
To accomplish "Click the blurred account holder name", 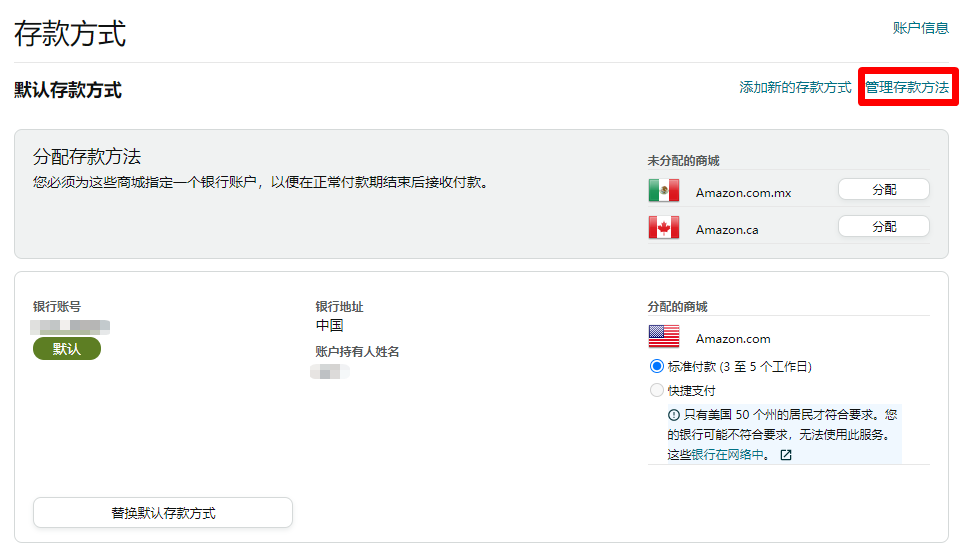I will coord(329,371).
